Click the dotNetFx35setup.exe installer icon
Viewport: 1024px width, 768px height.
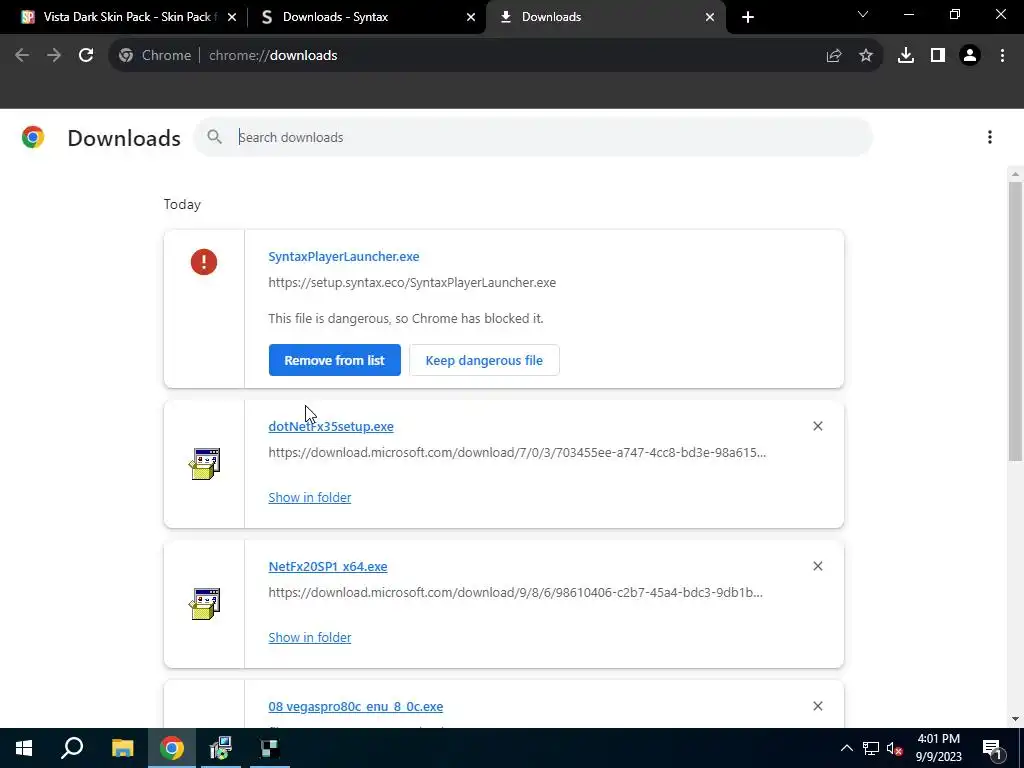[205, 464]
